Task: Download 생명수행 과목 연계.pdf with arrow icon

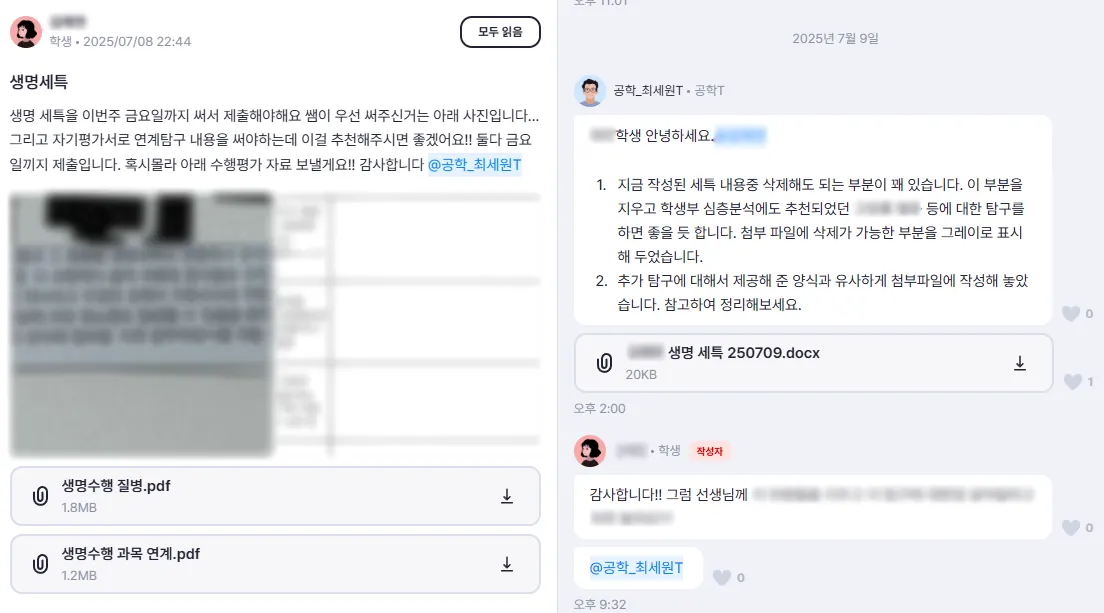Action: point(506,564)
